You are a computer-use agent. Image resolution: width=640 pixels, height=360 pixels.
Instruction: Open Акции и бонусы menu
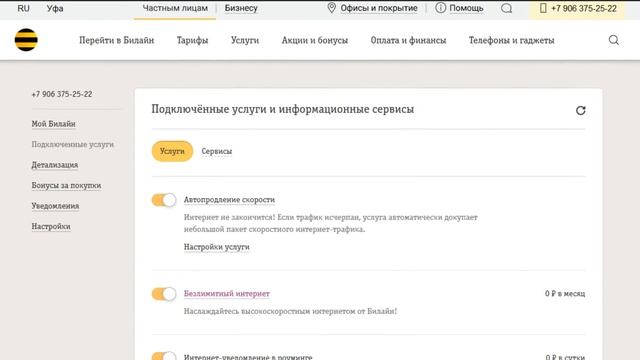315,40
